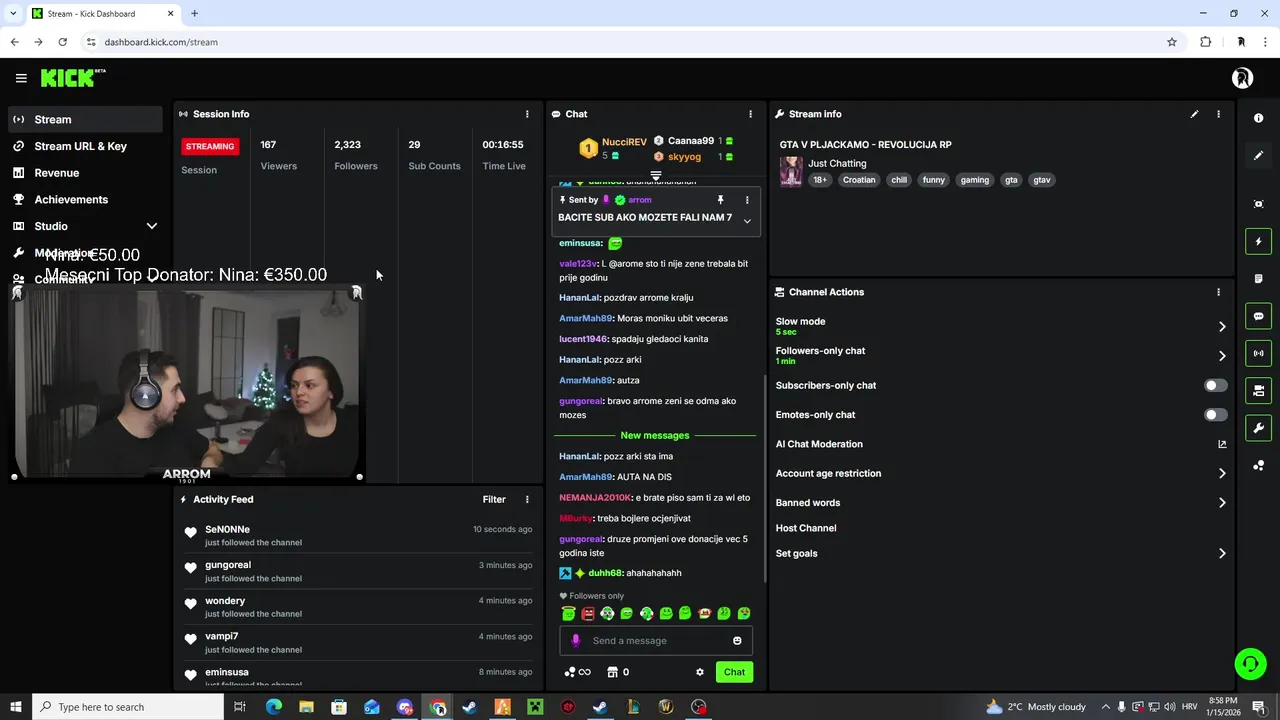Click the info icon in right sidebar
This screenshot has height=720, width=1280.
(x=1258, y=118)
